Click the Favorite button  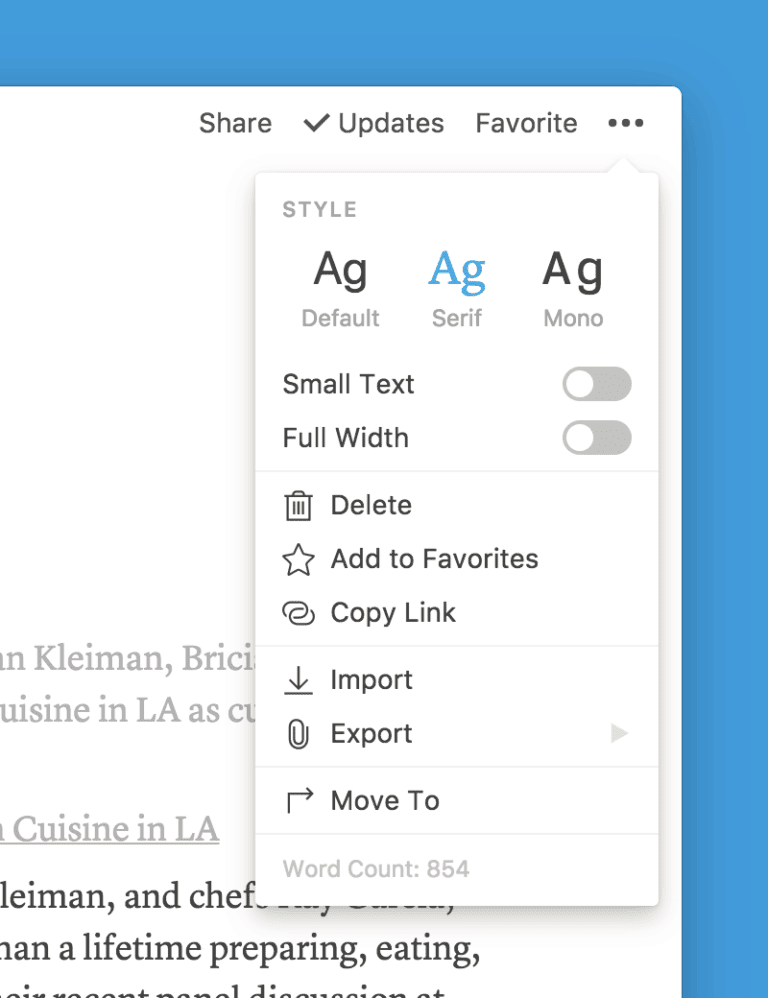[526, 122]
